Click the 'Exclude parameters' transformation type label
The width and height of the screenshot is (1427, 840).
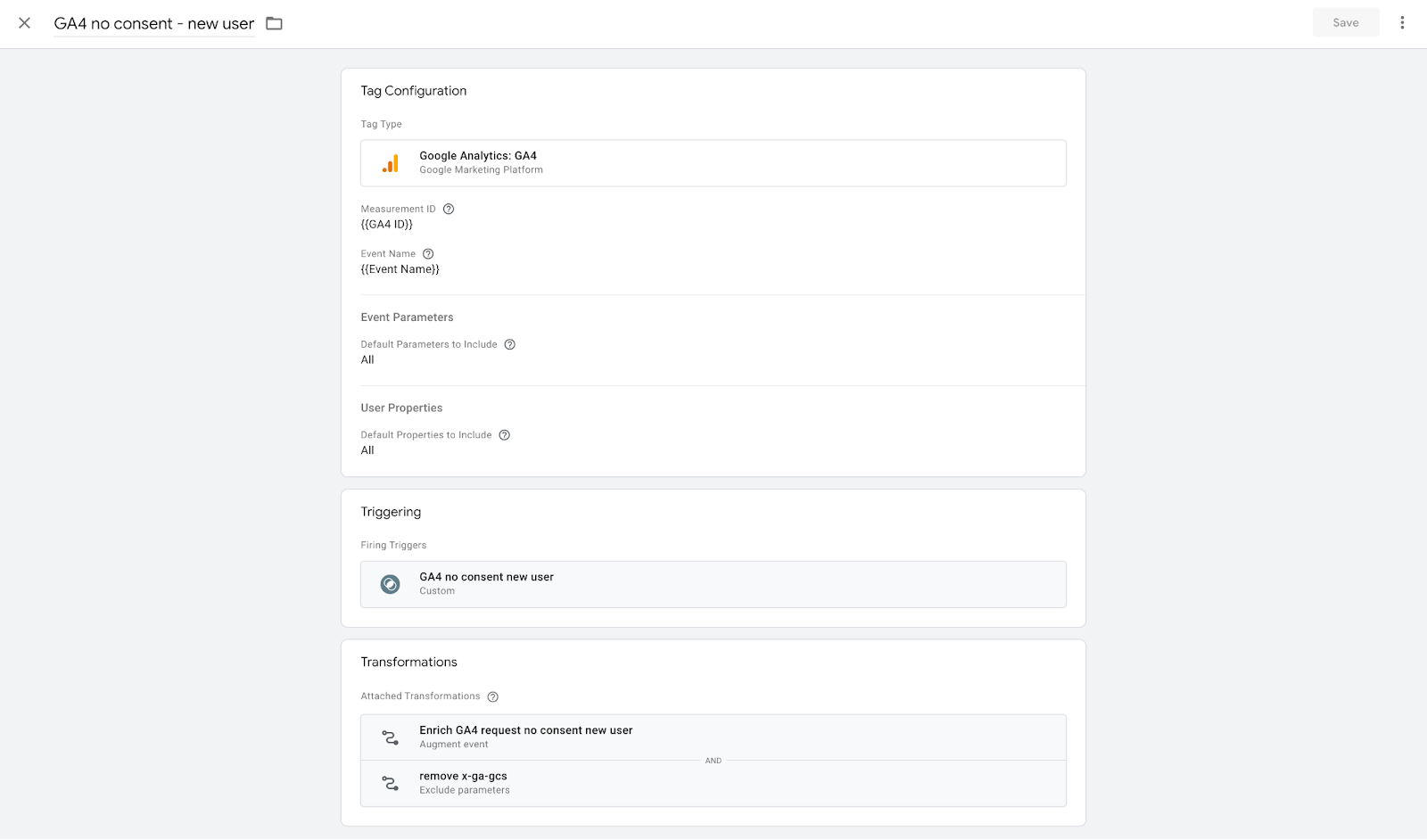point(465,790)
